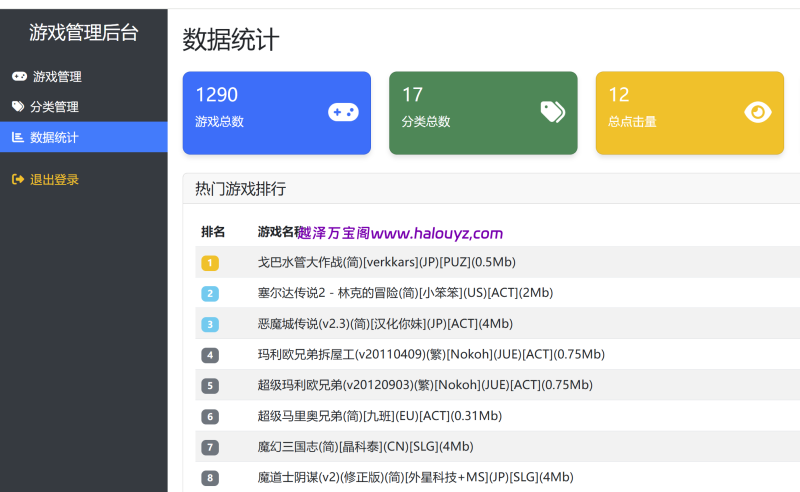Click the tags icon on the green card

pyautogui.click(x=553, y=112)
